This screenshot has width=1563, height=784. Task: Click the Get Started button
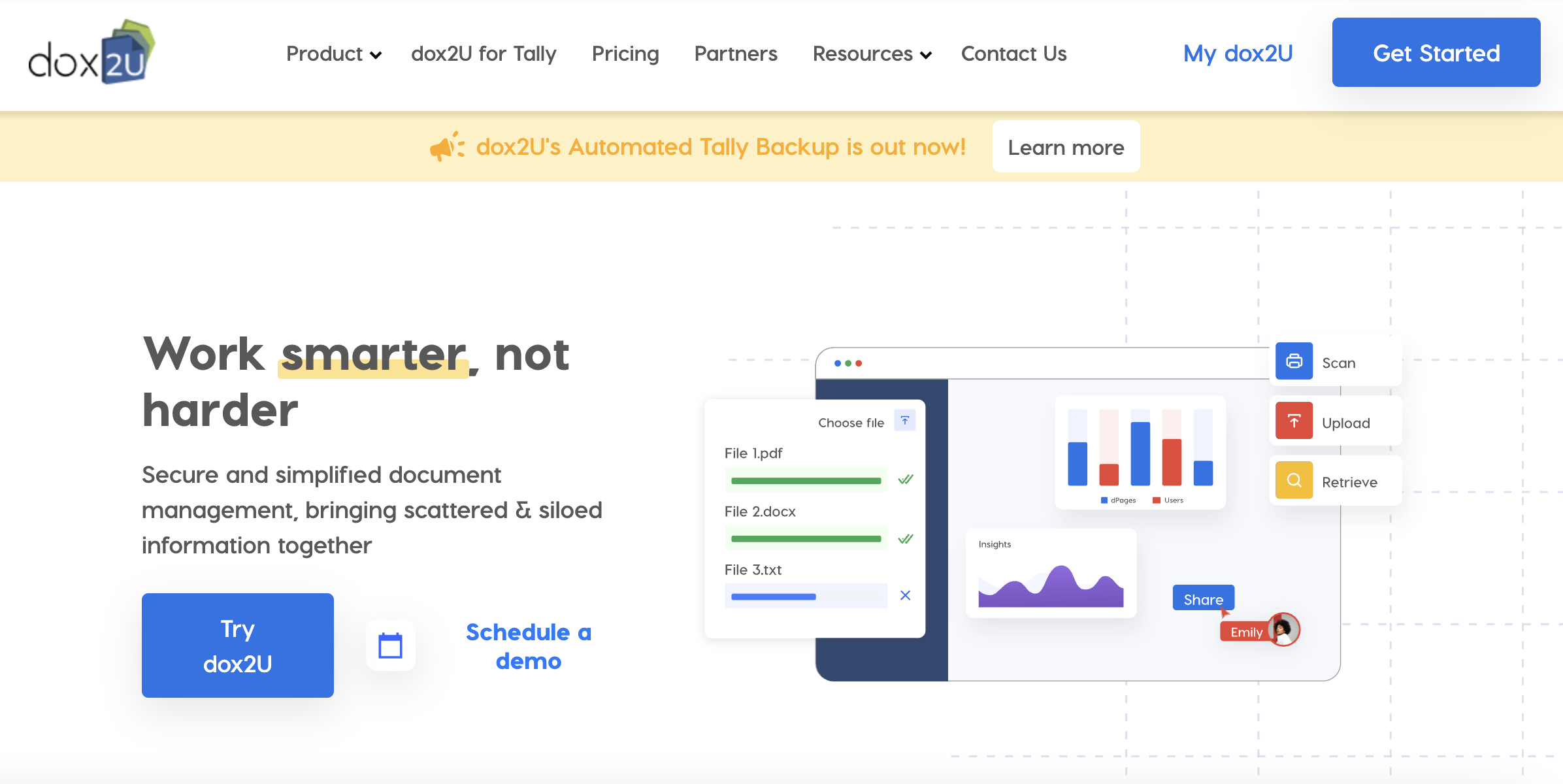1436,52
